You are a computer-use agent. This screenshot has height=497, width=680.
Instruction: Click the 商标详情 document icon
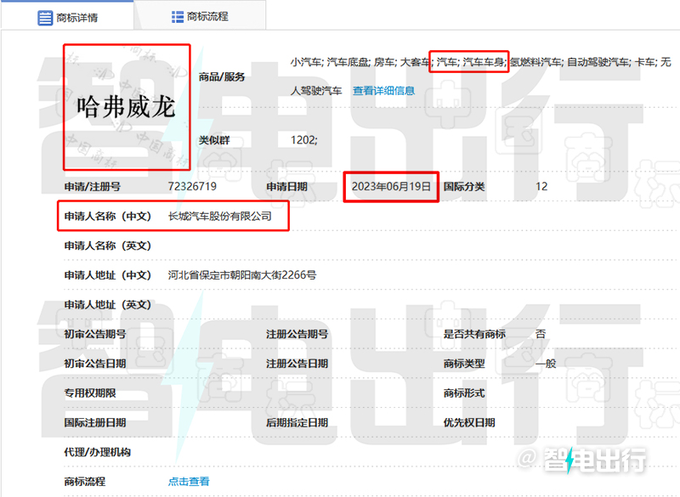click(45, 18)
